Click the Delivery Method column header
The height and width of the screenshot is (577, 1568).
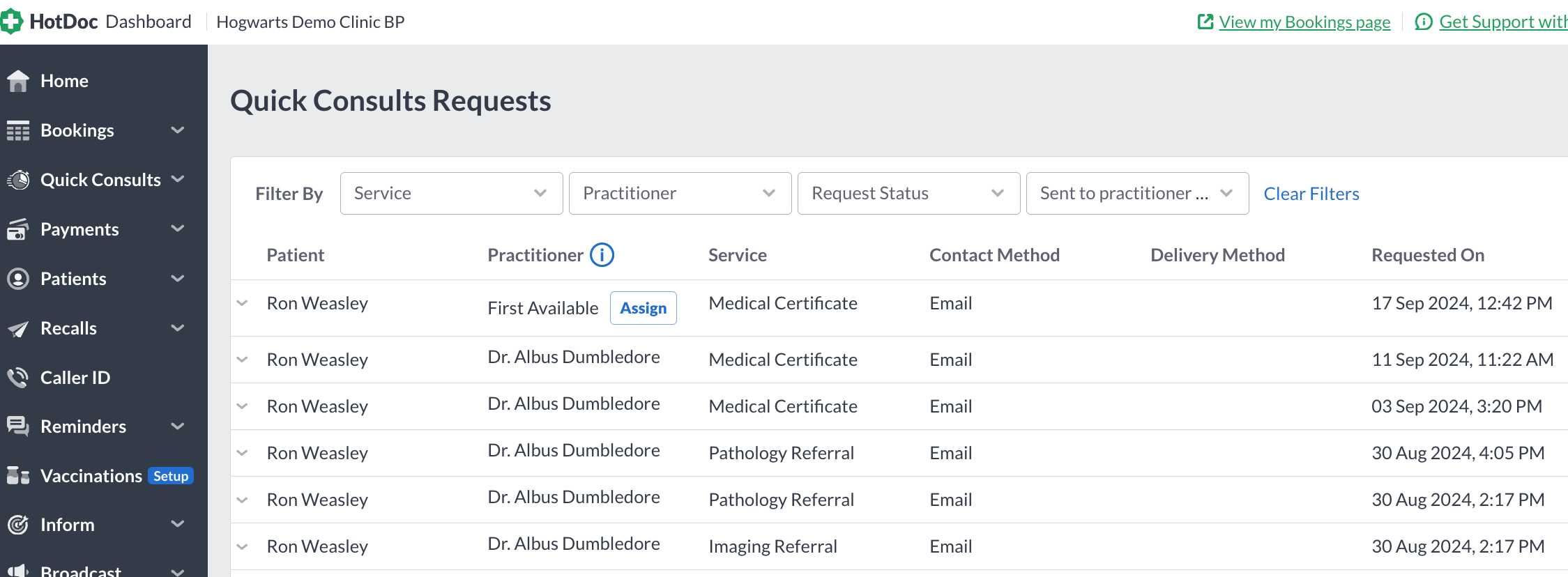pyautogui.click(x=1217, y=255)
